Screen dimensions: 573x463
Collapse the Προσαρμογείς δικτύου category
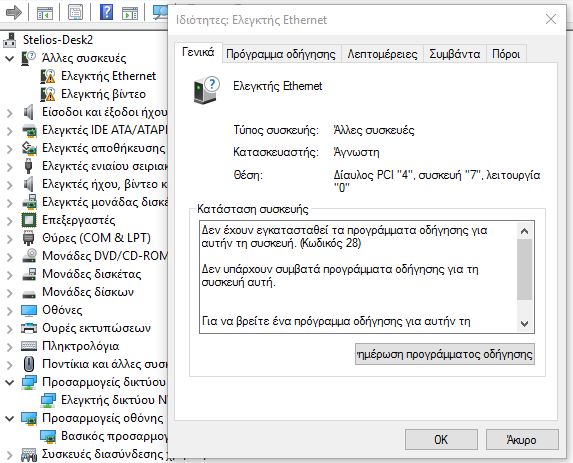click(x=10, y=382)
